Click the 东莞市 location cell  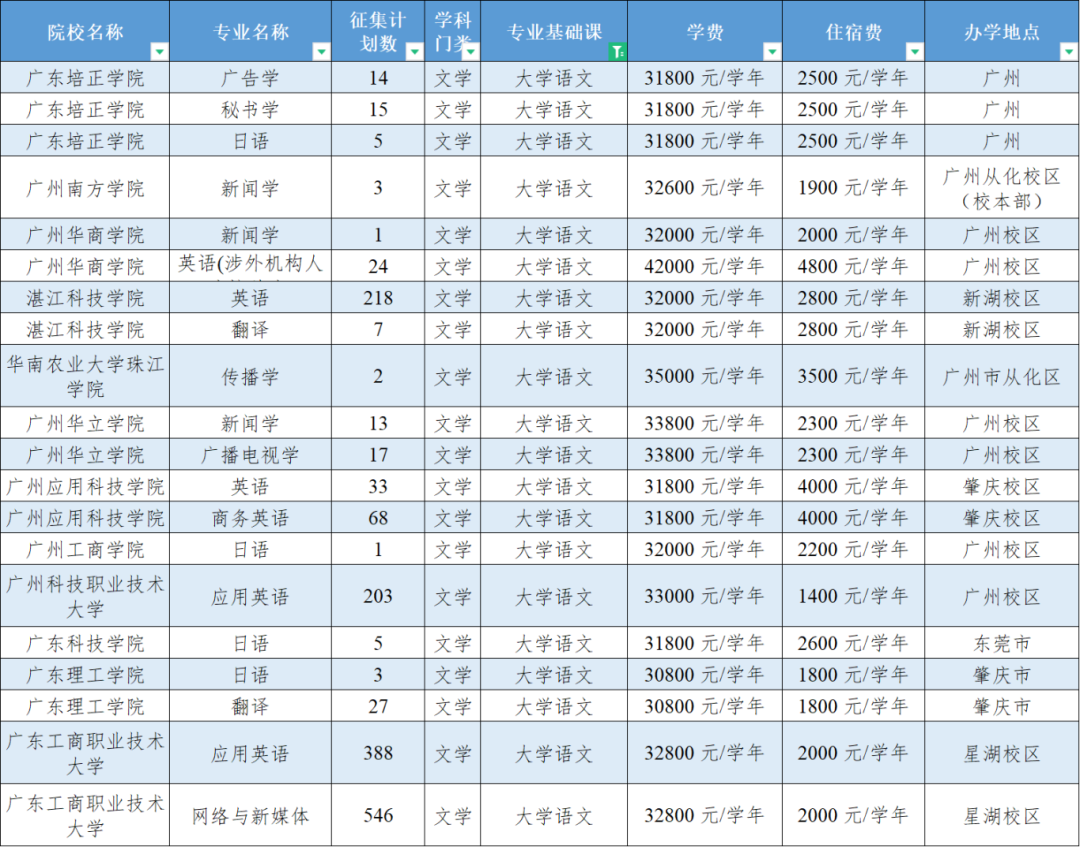pos(1002,642)
